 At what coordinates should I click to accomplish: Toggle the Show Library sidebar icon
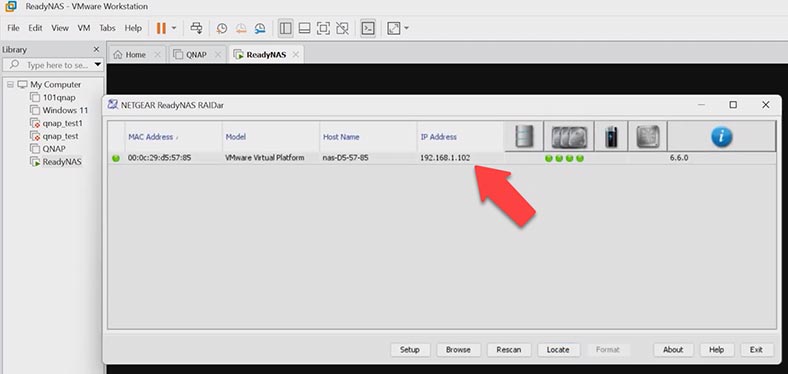pyautogui.click(x=285, y=28)
